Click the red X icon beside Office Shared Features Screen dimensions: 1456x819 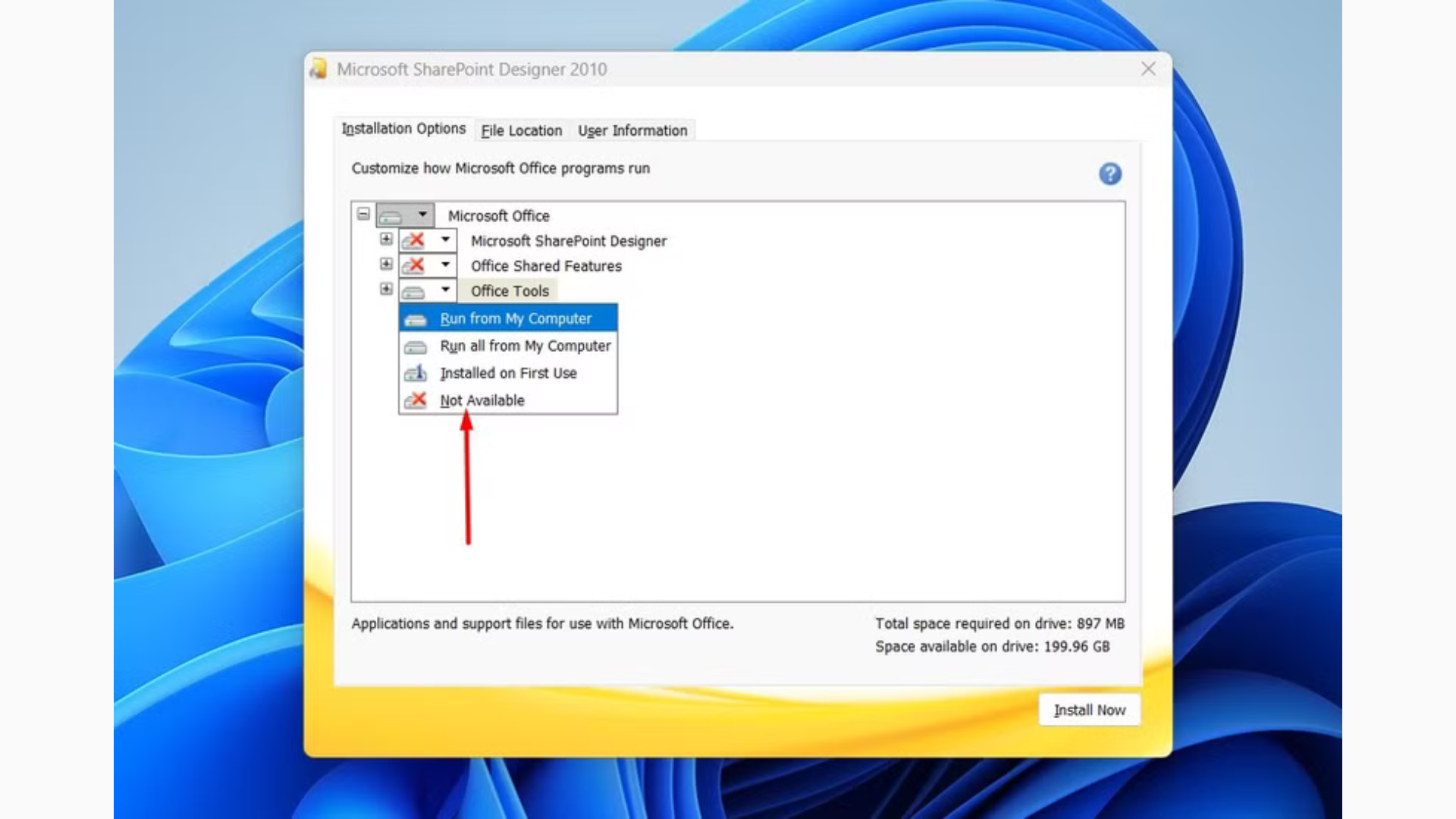[416, 265]
